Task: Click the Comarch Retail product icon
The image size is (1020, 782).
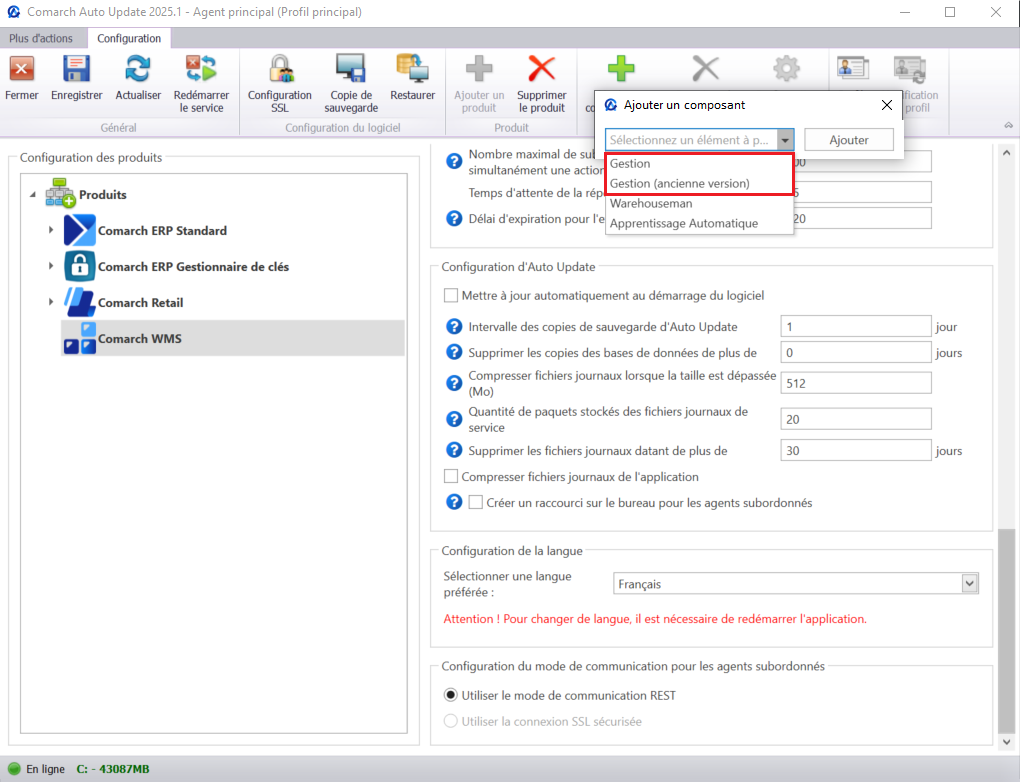Action: click(79, 302)
